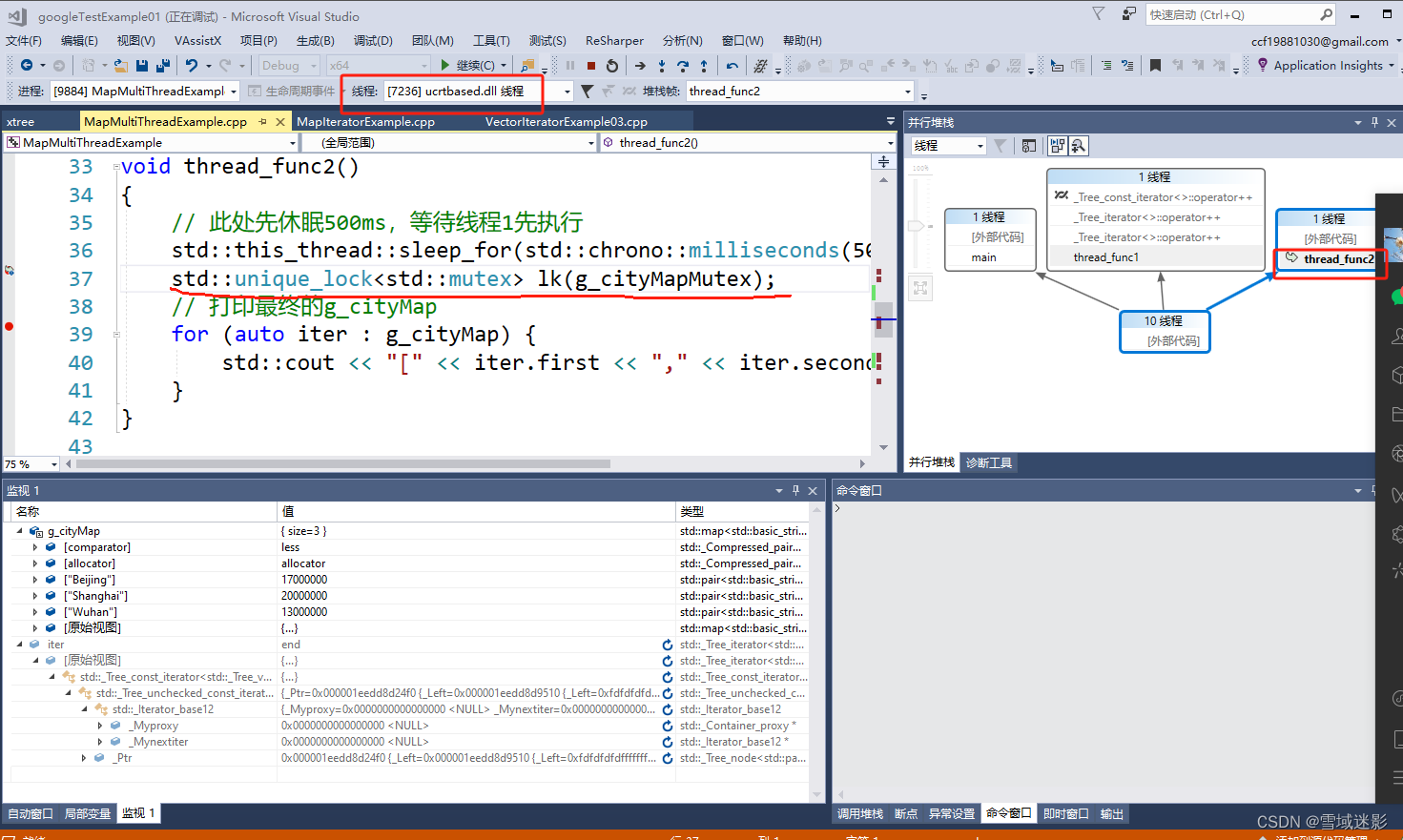Click the 继续(C) continue button
Viewport: 1403px width, 840px height.
pos(467,66)
